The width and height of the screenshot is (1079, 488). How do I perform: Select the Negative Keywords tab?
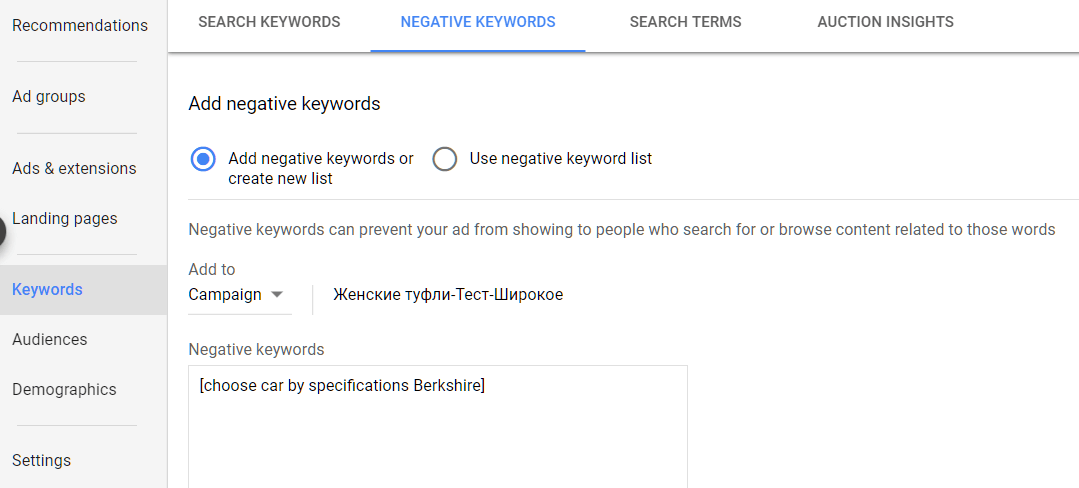pos(478,22)
